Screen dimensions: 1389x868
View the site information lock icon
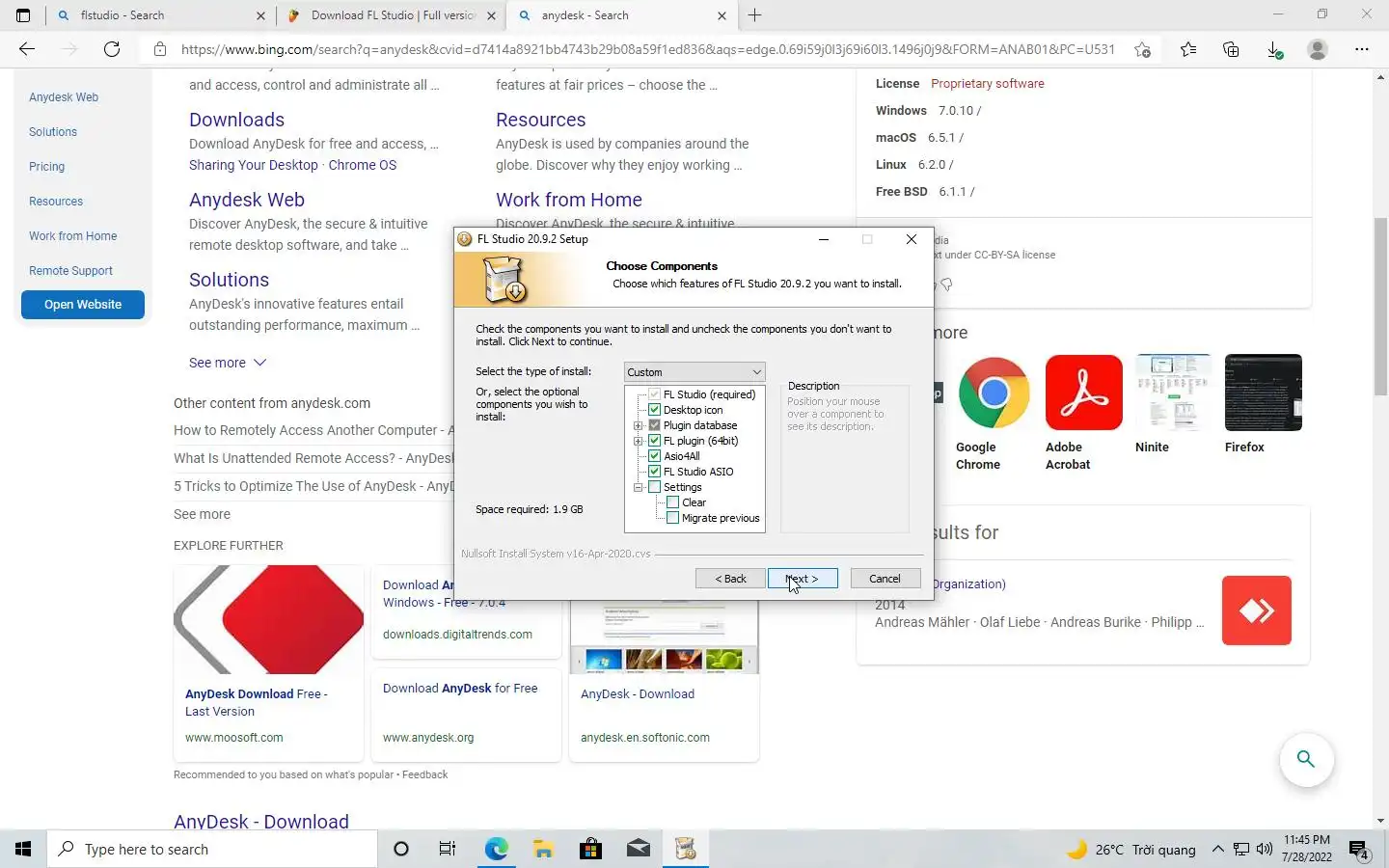[160, 49]
